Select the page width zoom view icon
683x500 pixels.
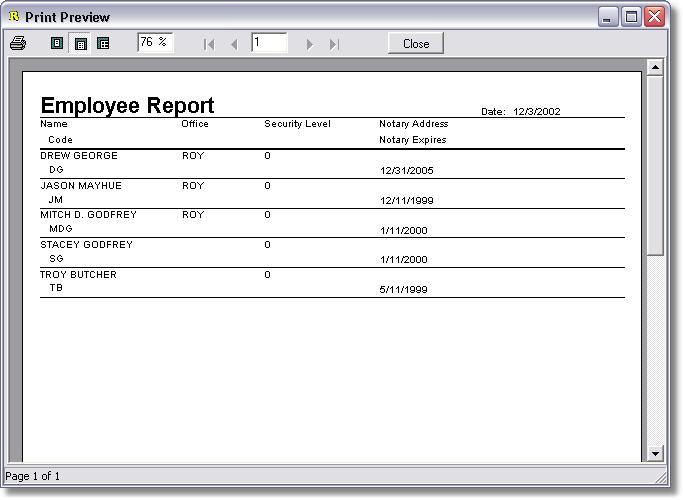click(103, 43)
